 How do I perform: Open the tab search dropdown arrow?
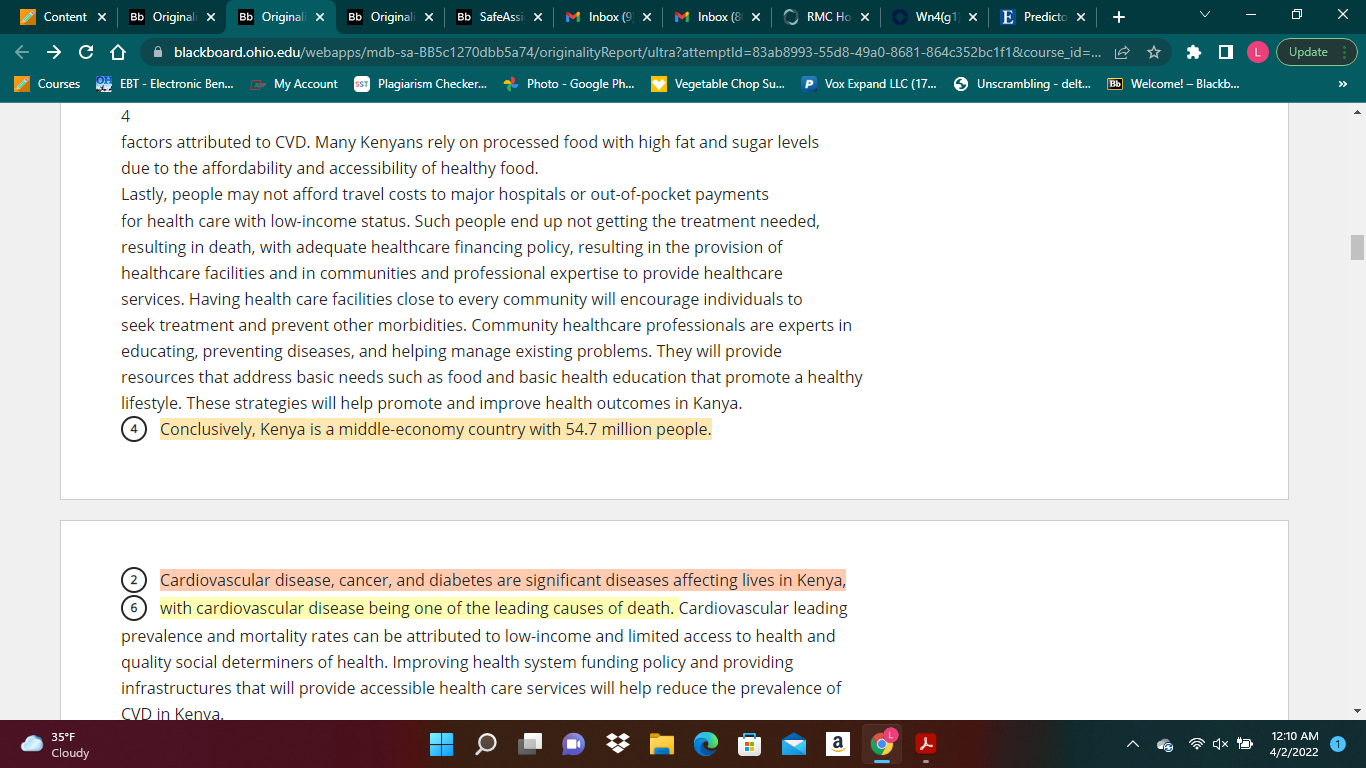[x=1204, y=16]
